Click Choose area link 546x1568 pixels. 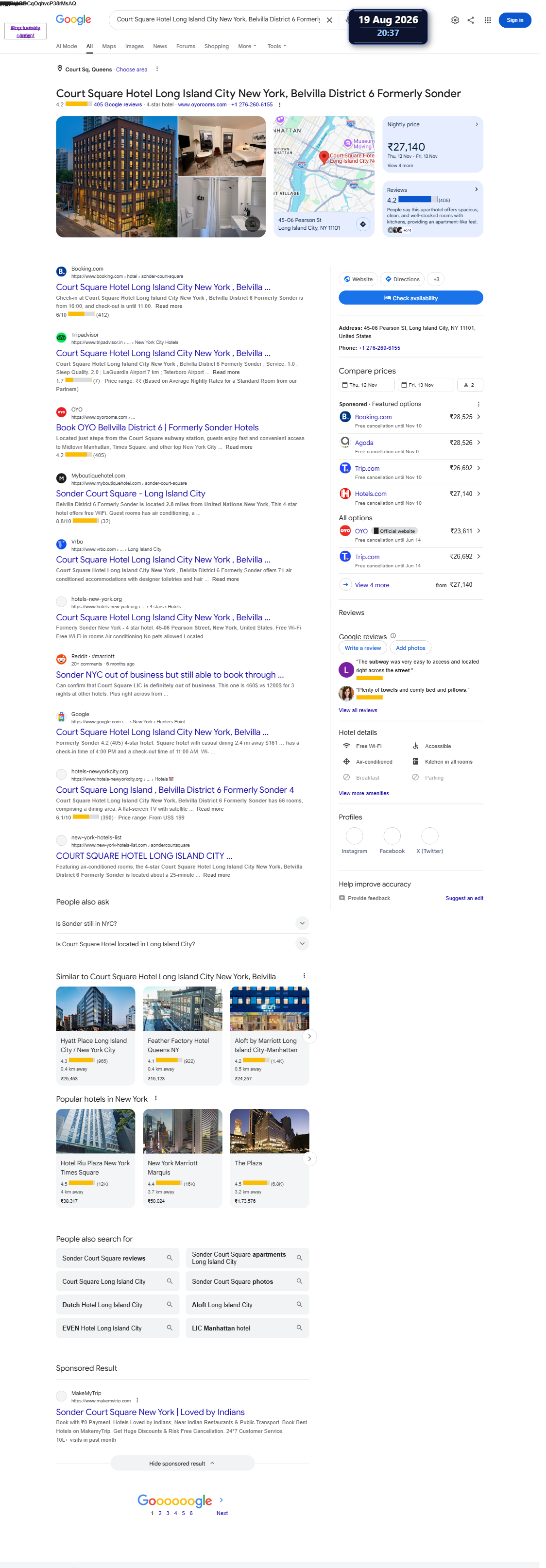tap(132, 69)
